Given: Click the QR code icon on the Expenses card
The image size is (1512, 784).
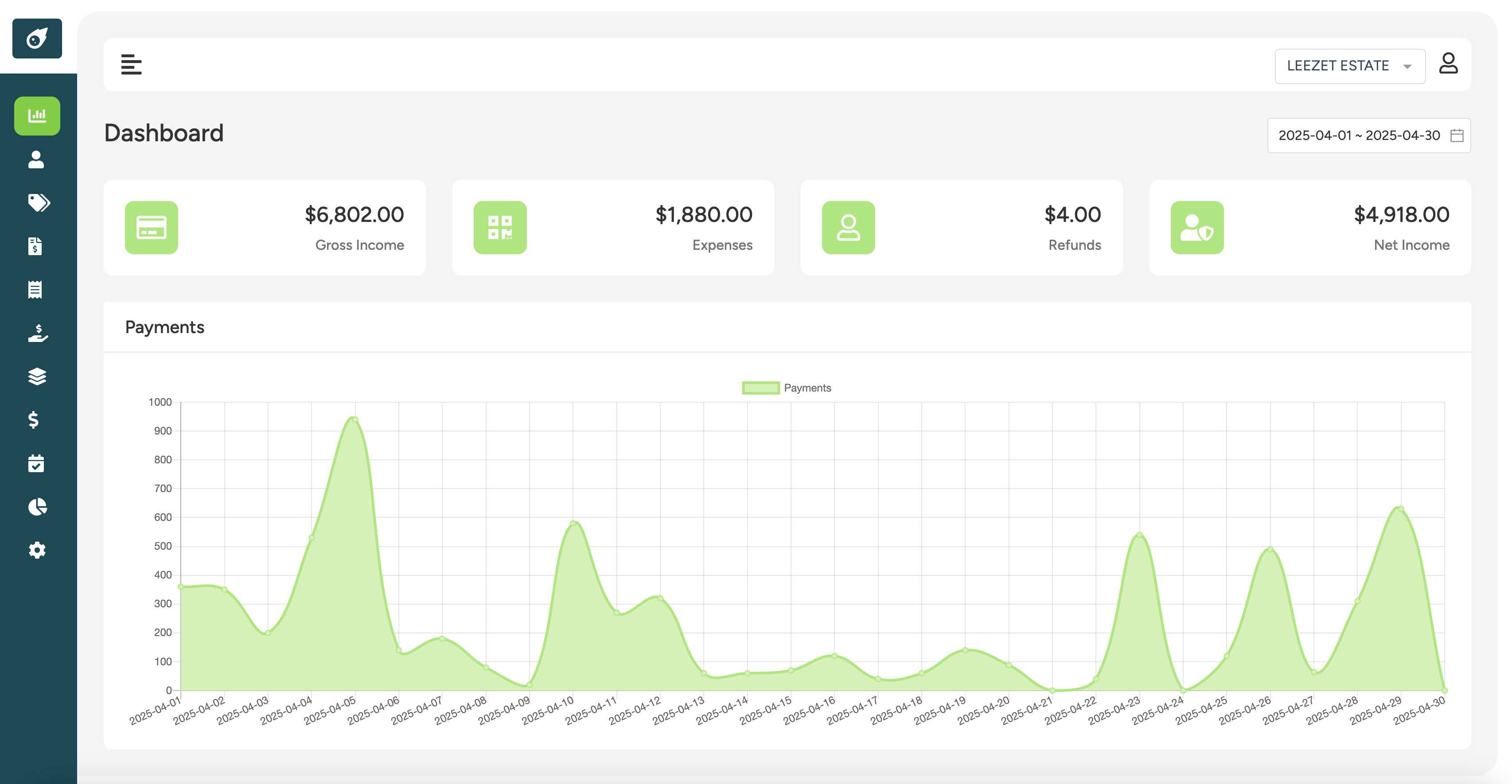Looking at the screenshot, I should (500, 228).
